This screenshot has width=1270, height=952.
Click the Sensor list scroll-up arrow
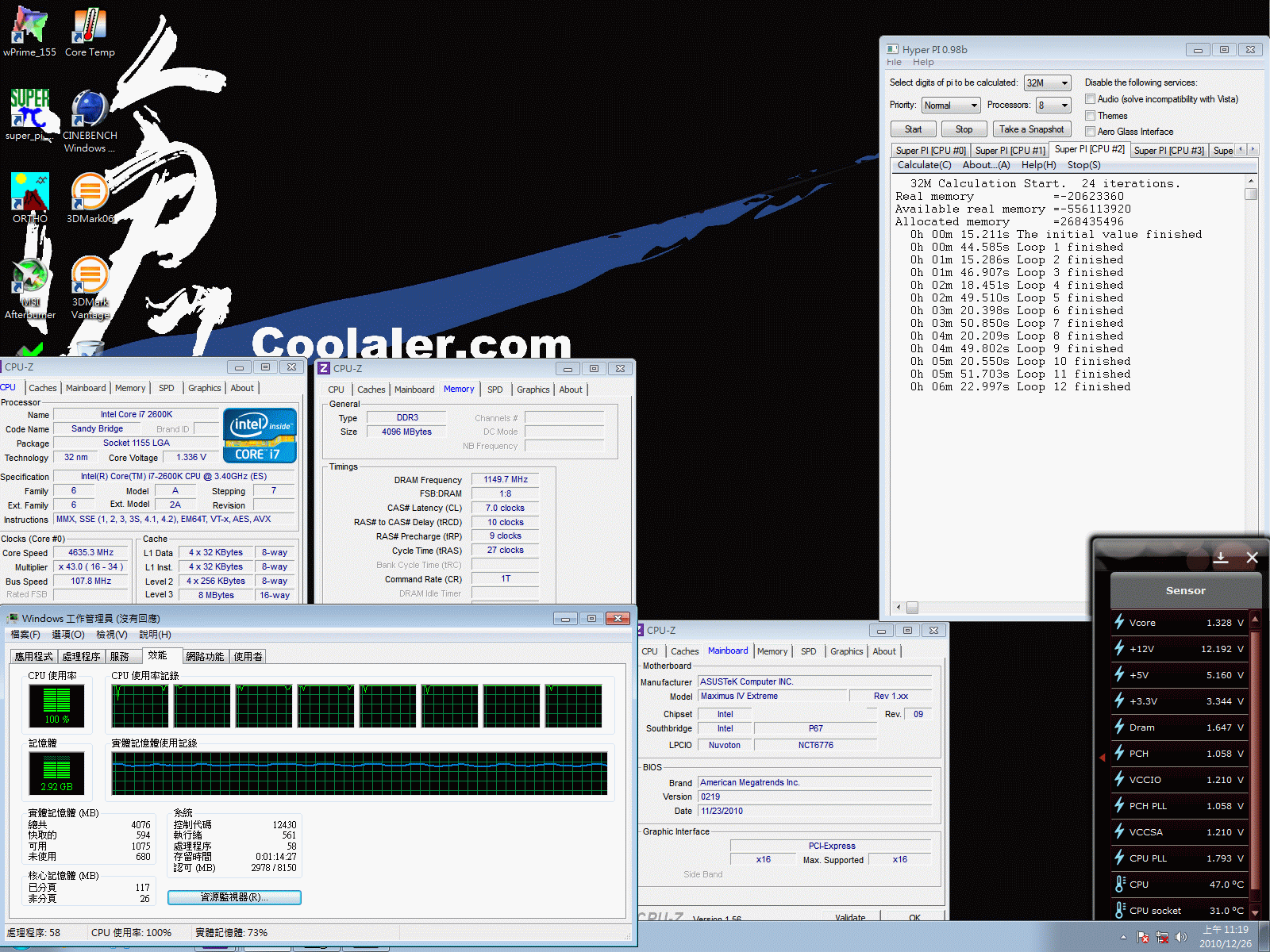(1255, 619)
